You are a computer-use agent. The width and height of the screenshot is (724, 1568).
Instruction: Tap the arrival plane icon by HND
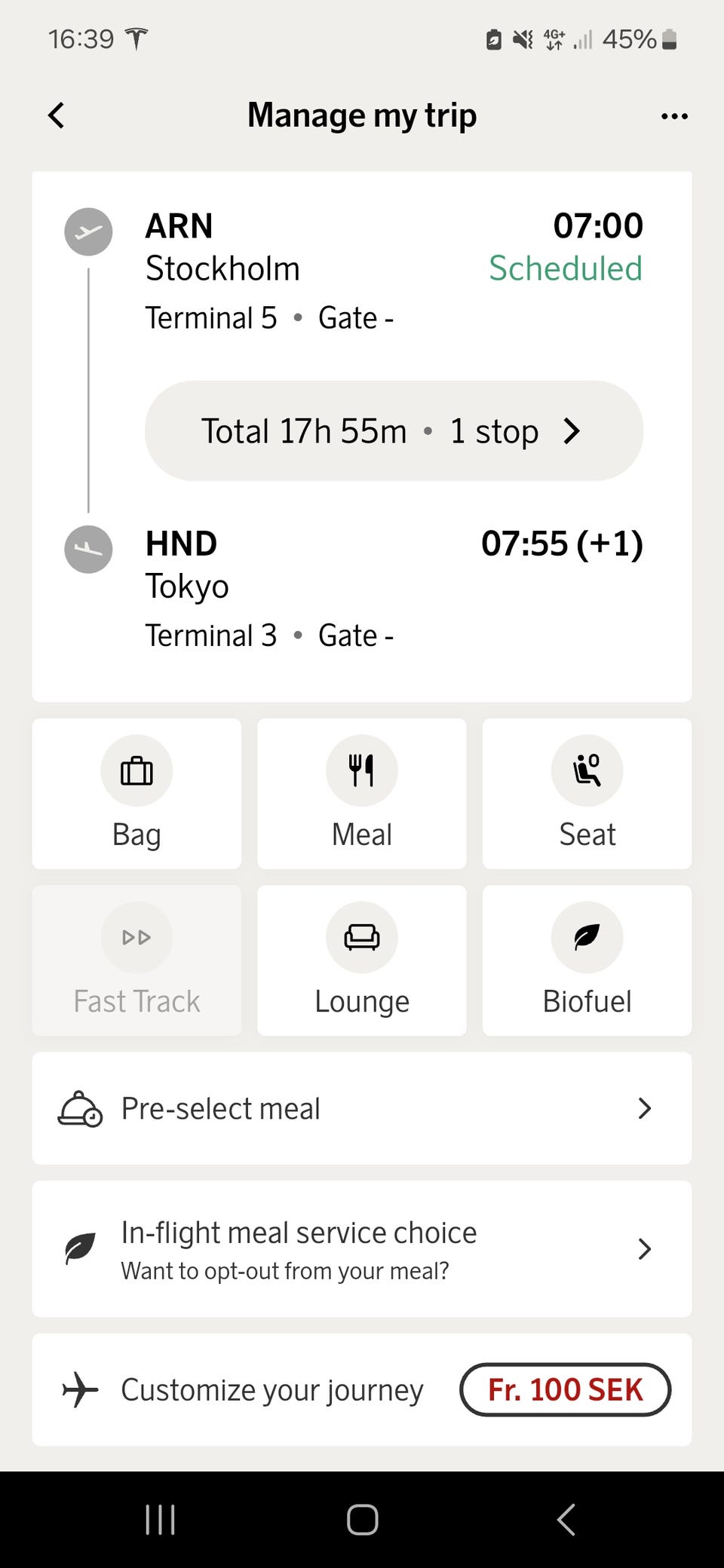(x=88, y=549)
